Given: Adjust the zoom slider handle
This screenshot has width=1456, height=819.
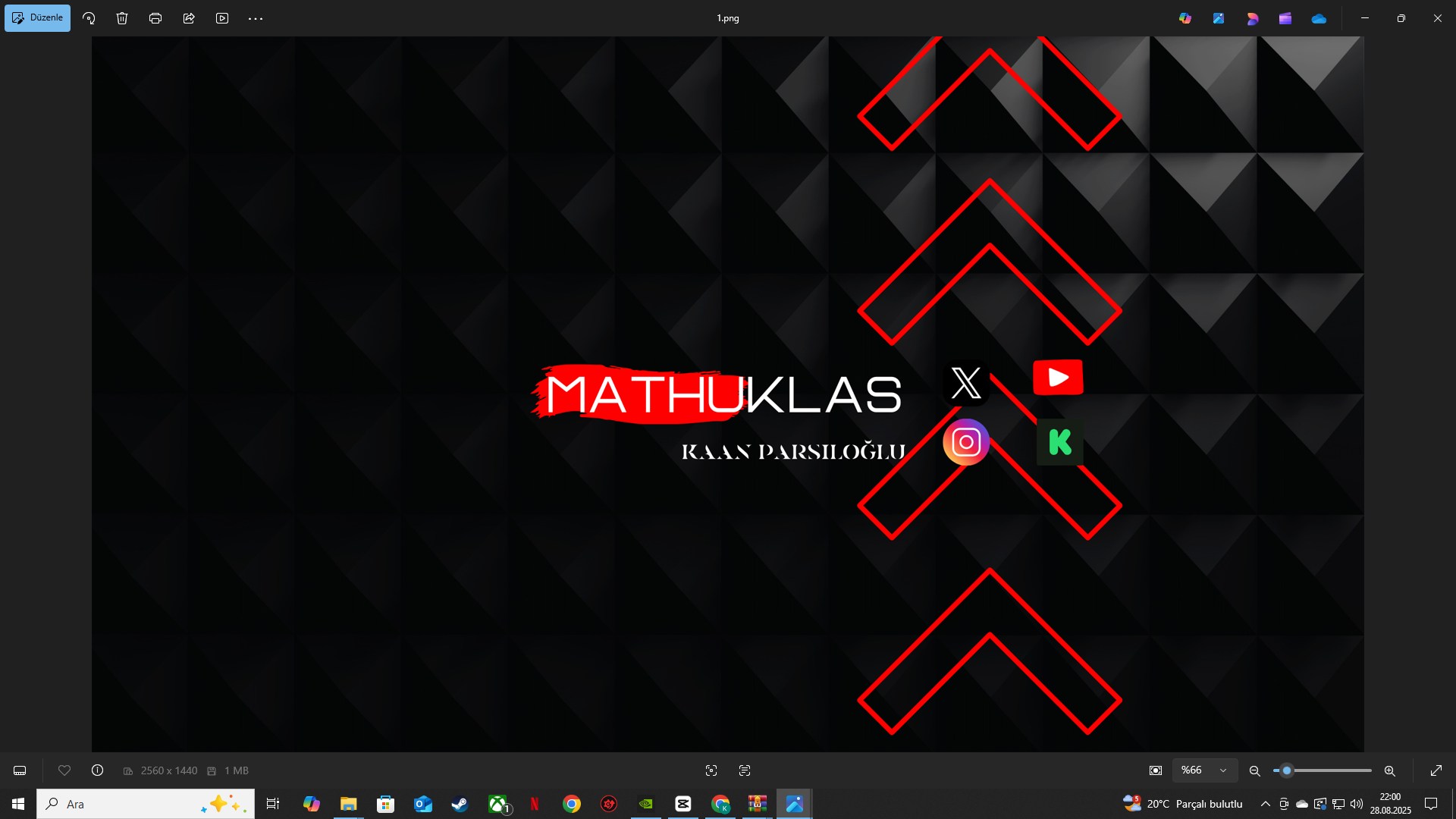Looking at the screenshot, I should [1287, 770].
